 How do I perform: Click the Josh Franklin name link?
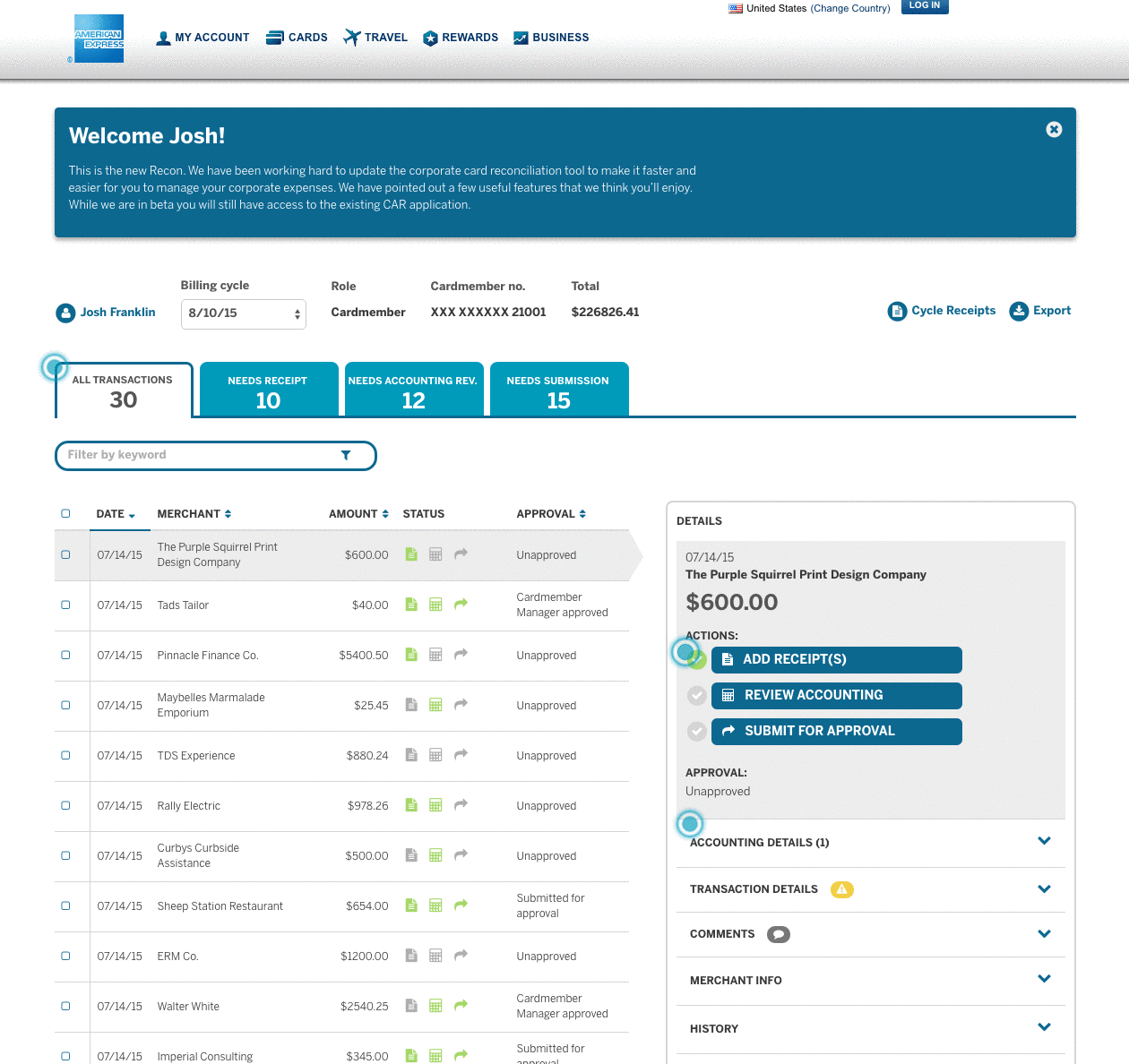117,313
